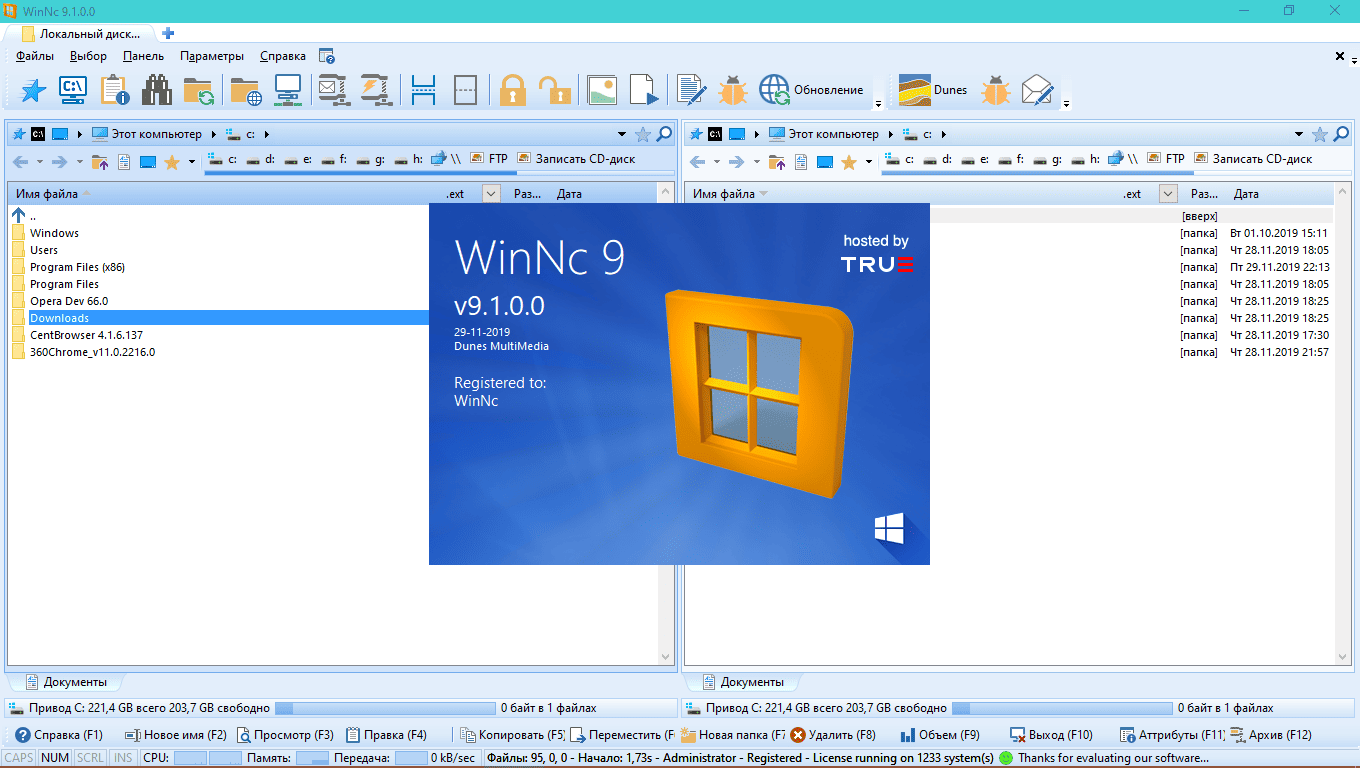Screen dimensions: 1360x768
Task: Open left panel back history dropdown arrow
Action: coord(40,161)
